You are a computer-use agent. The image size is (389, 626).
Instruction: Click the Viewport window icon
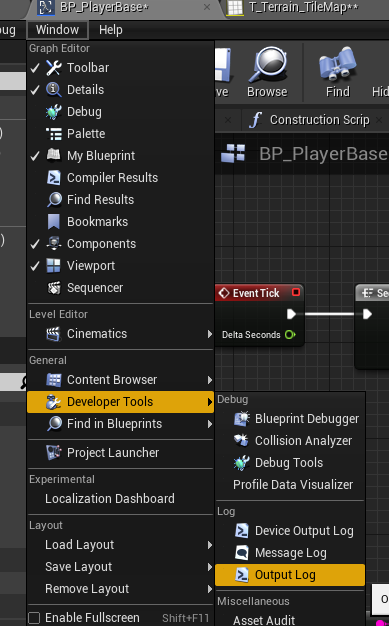[54, 265]
